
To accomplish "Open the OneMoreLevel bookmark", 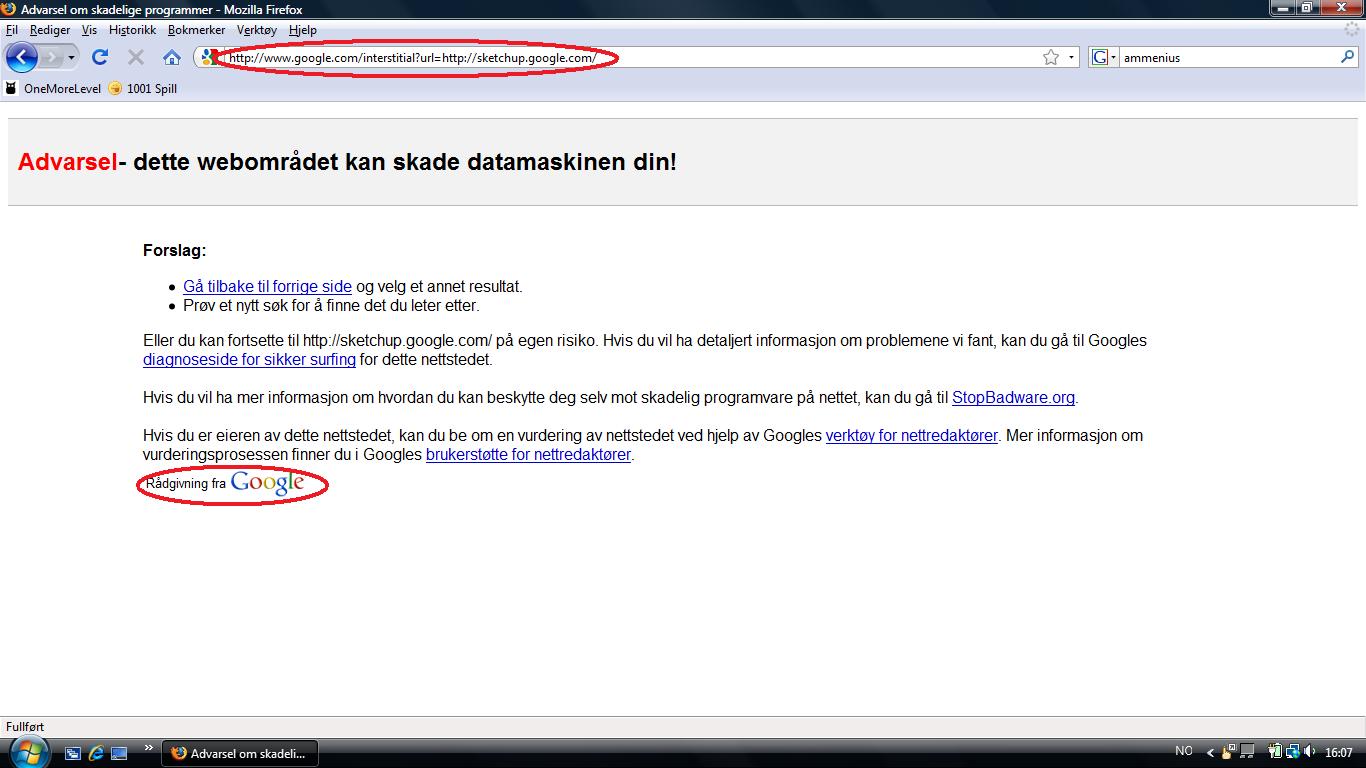I will pos(53,88).
